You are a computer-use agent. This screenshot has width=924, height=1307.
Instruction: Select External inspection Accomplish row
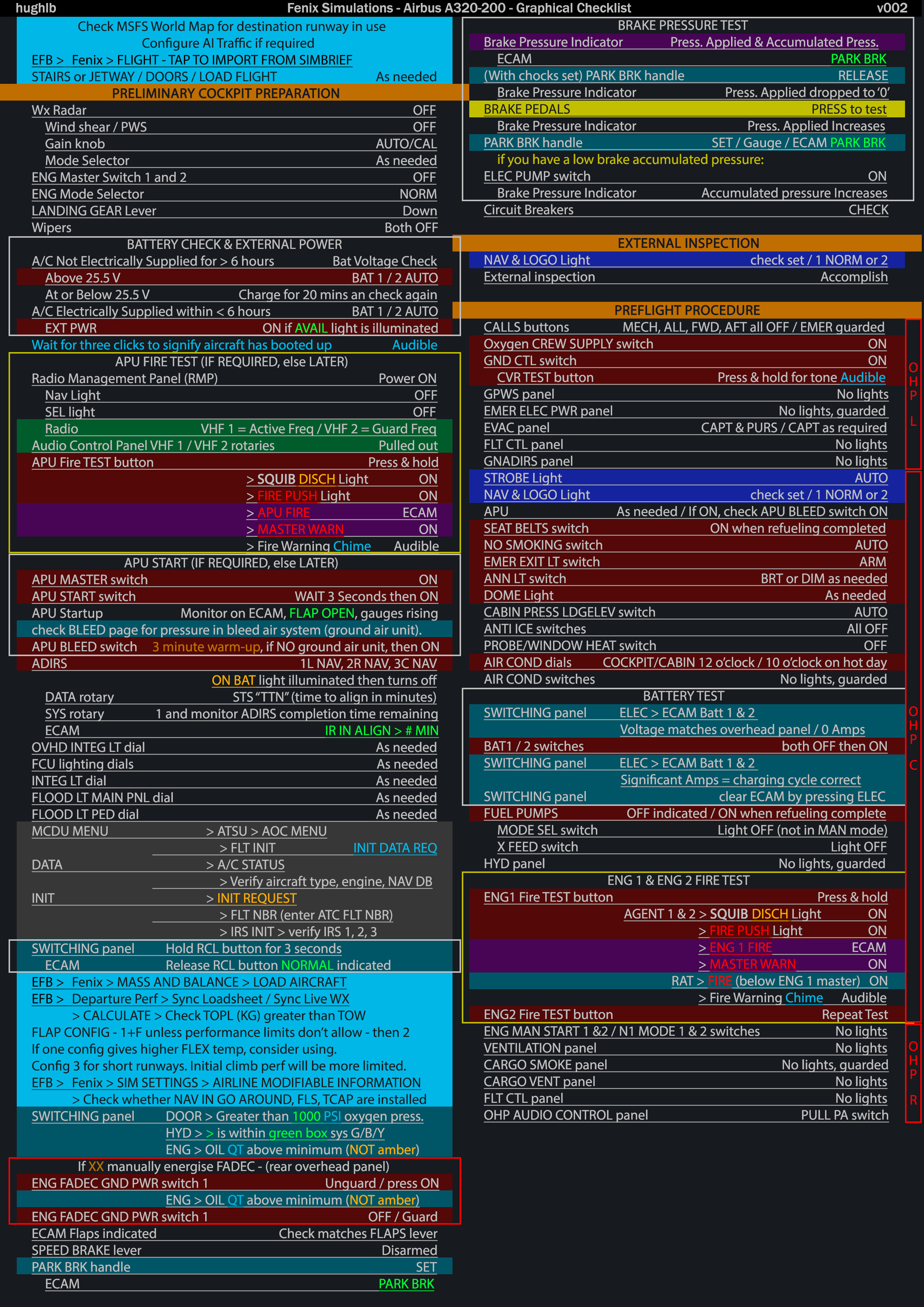(686, 277)
